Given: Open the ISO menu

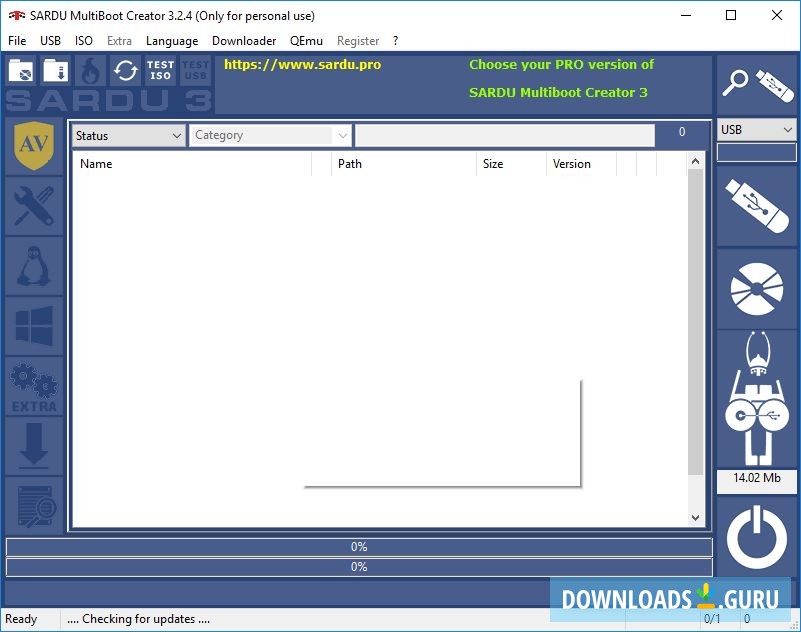Looking at the screenshot, I should [x=84, y=41].
